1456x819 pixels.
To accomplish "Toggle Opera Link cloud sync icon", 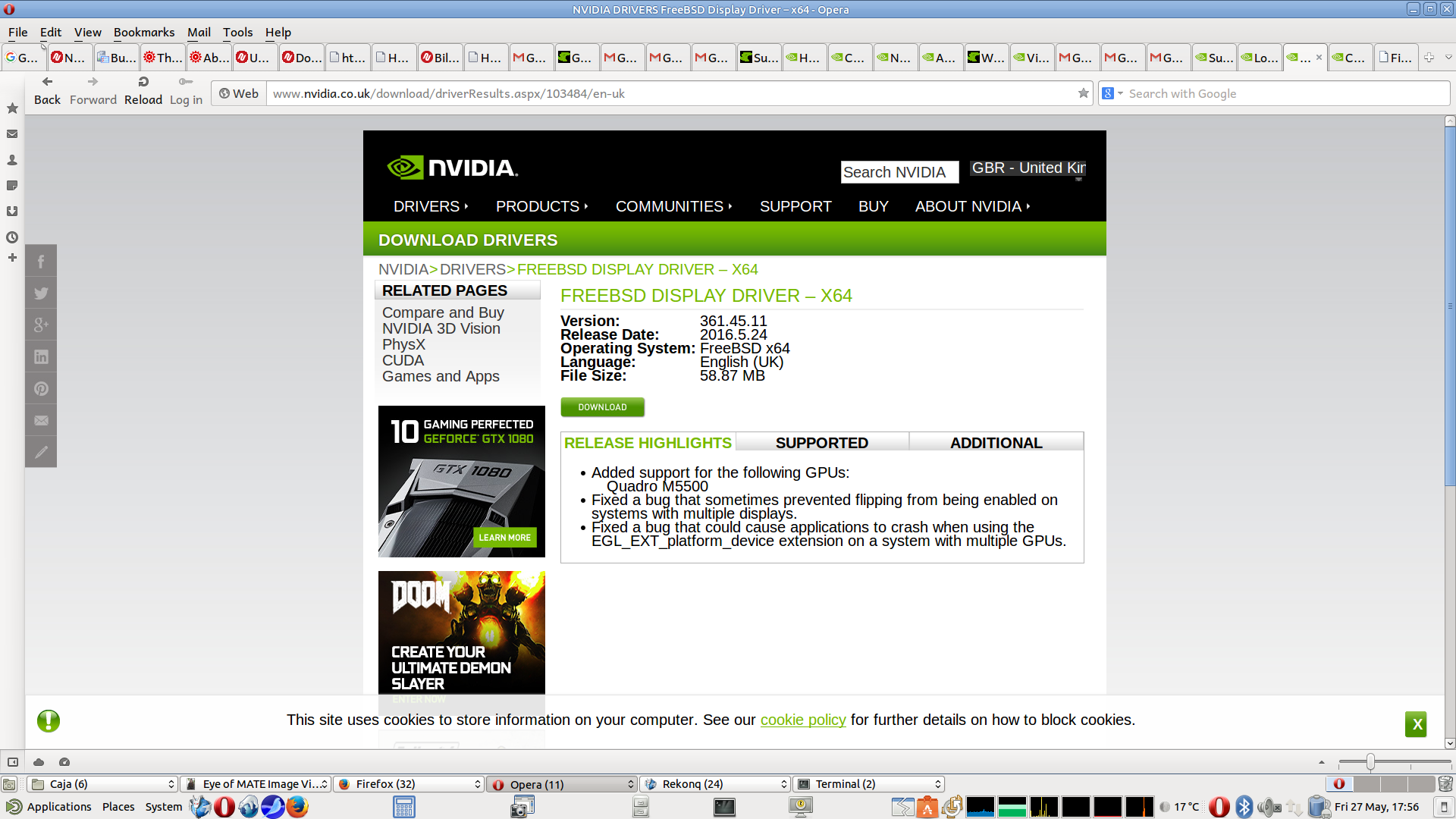I will click(x=39, y=762).
